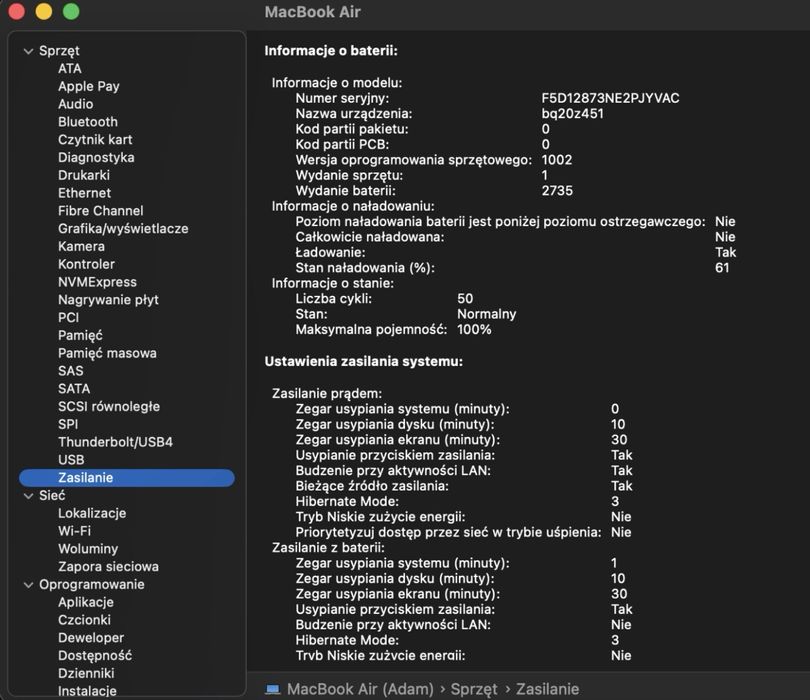Open the Ethernet entry
The height and width of the screenshot is (700, 810).
pos(84,193)
